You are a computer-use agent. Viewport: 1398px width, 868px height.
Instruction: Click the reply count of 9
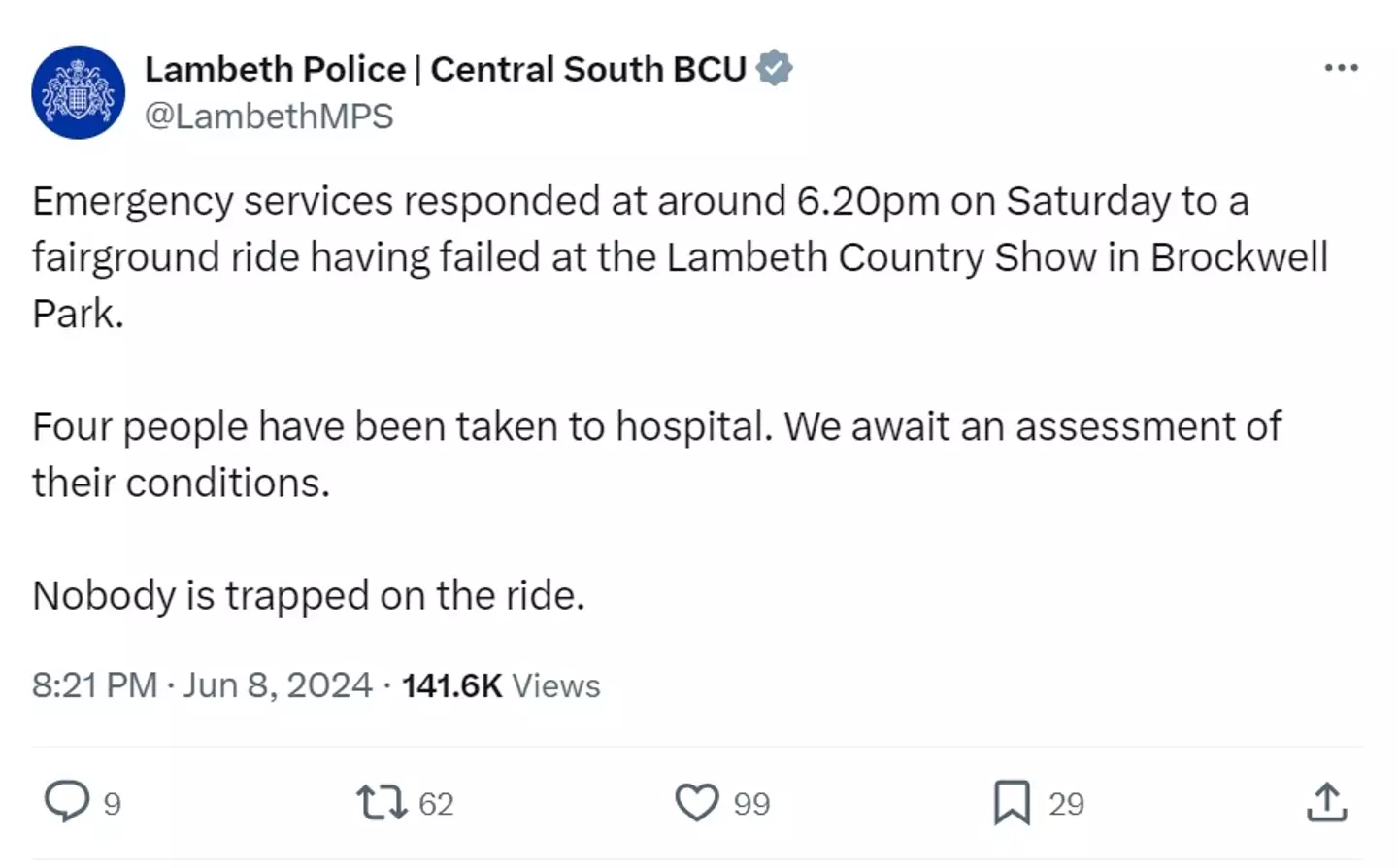coord(113,804)
